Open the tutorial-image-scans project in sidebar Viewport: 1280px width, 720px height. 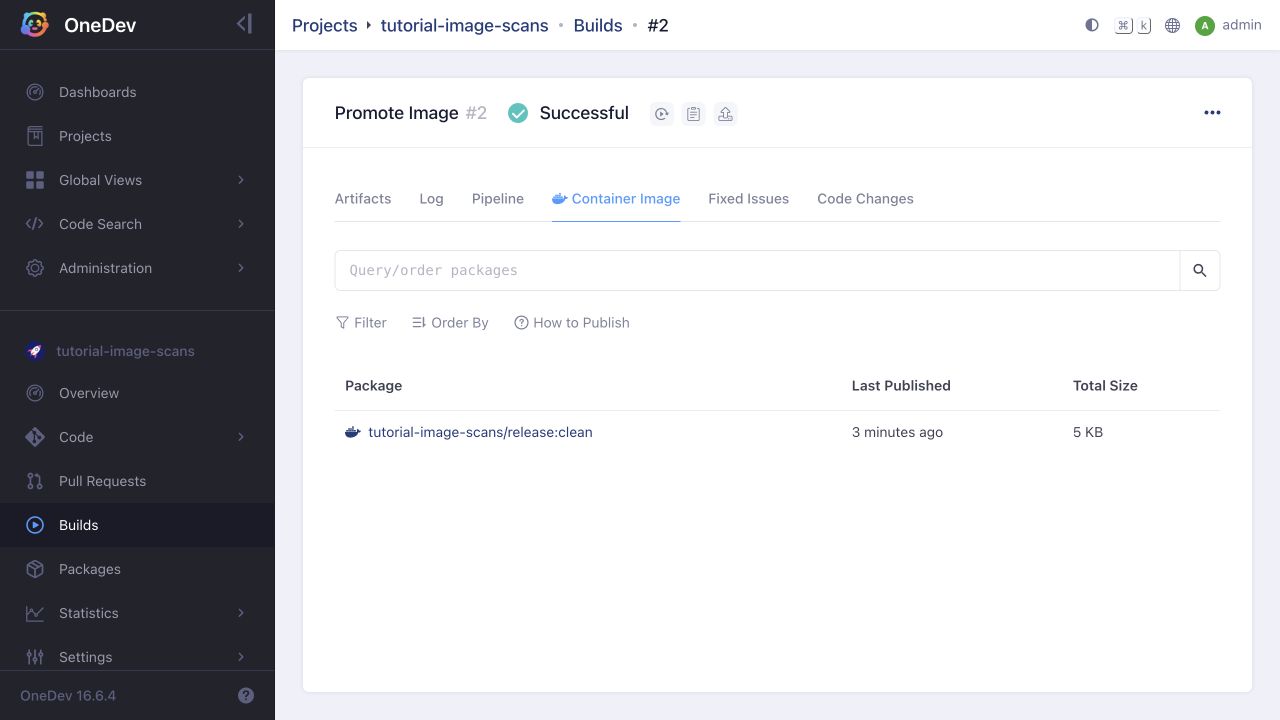coord(125,351)
